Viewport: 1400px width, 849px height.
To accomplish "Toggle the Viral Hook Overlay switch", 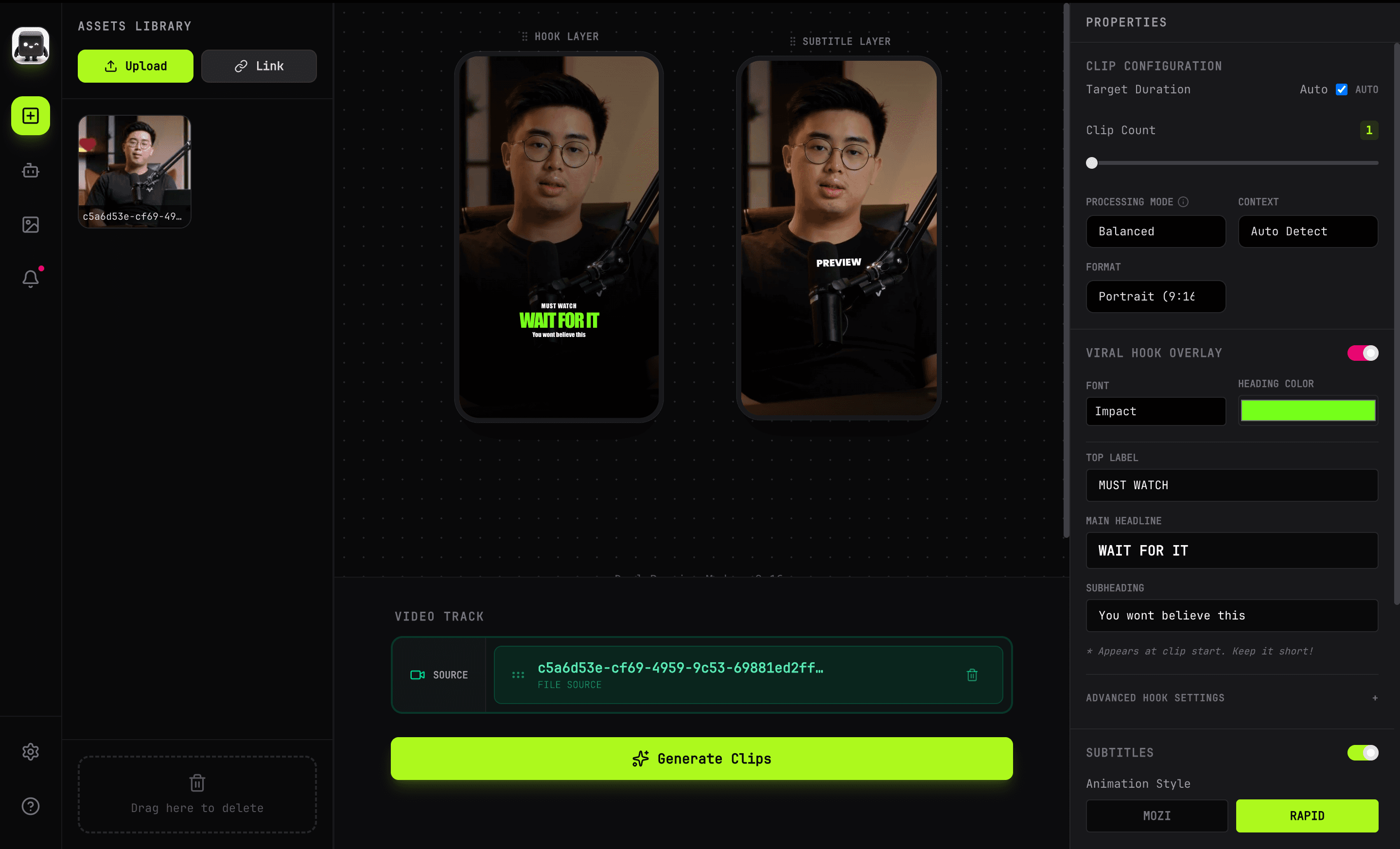I will (1363, 353).
